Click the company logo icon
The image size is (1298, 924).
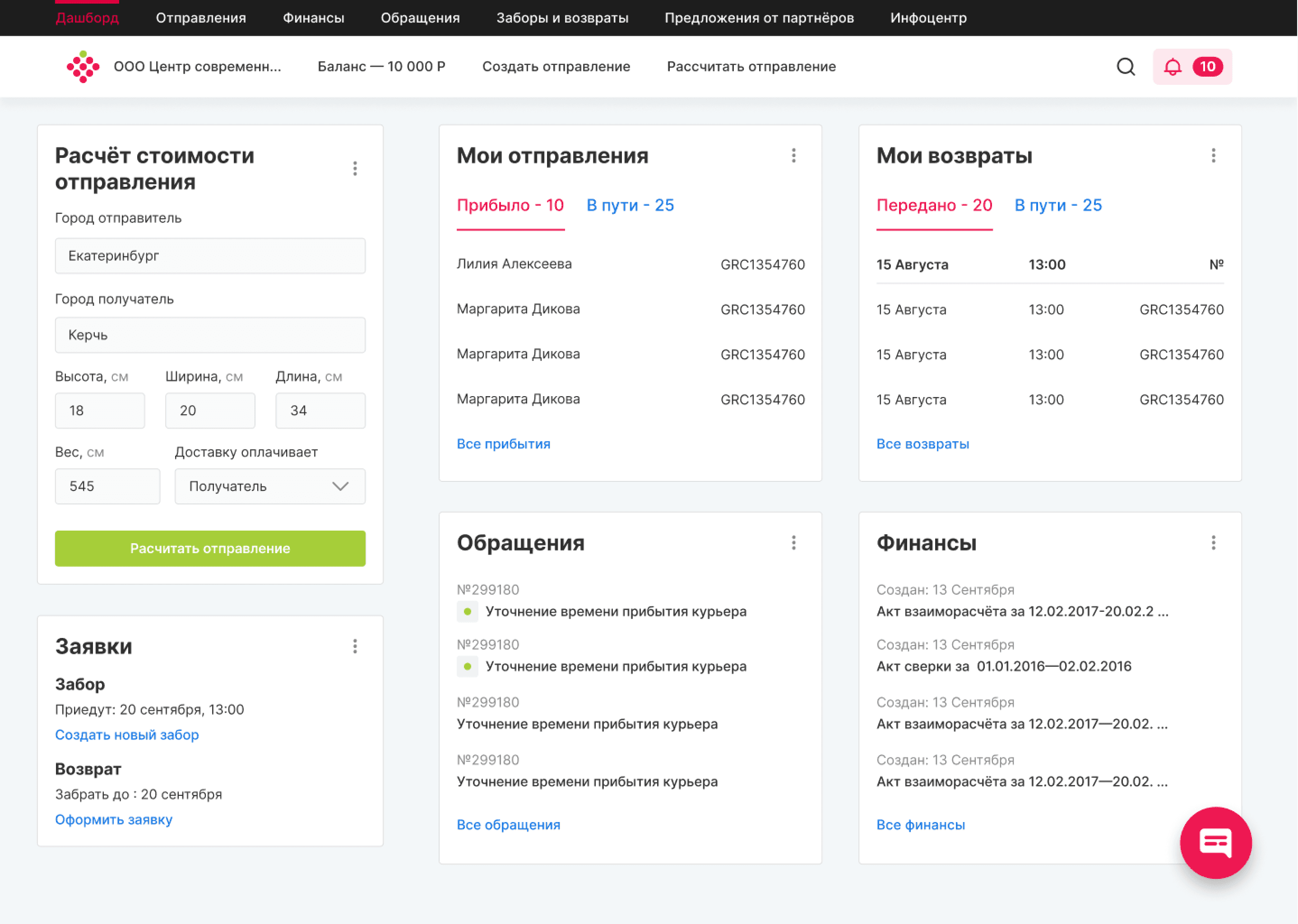(83, 67)
